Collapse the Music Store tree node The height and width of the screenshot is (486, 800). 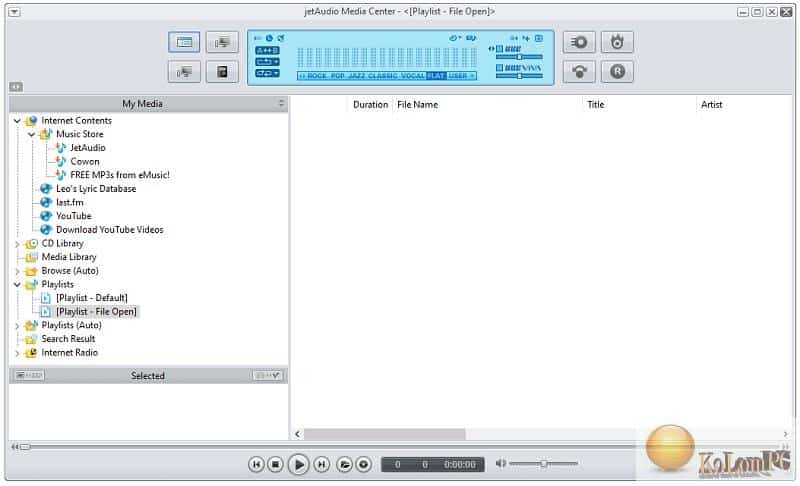(32, 135)
